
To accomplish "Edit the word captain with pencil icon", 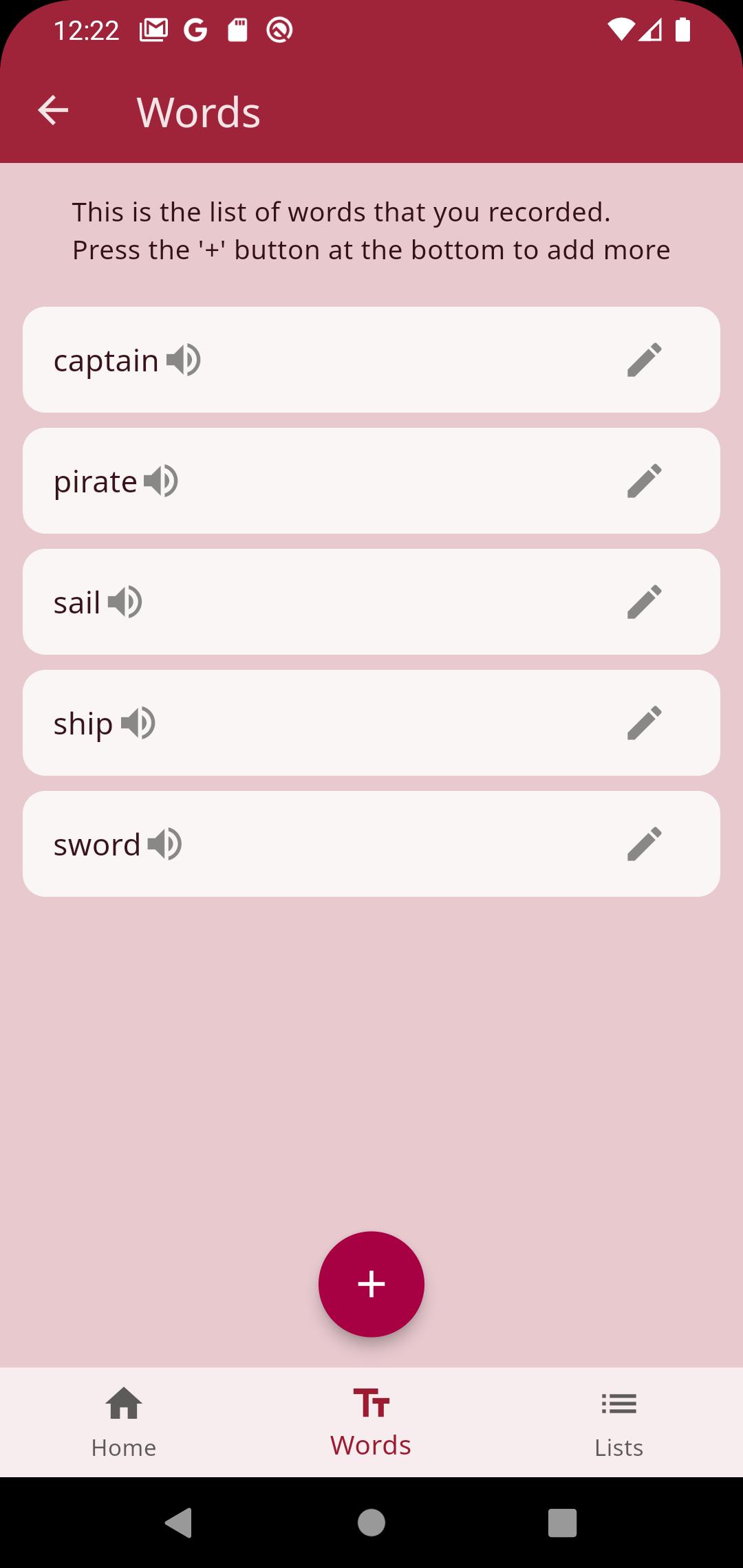I will tap(645, 360).
